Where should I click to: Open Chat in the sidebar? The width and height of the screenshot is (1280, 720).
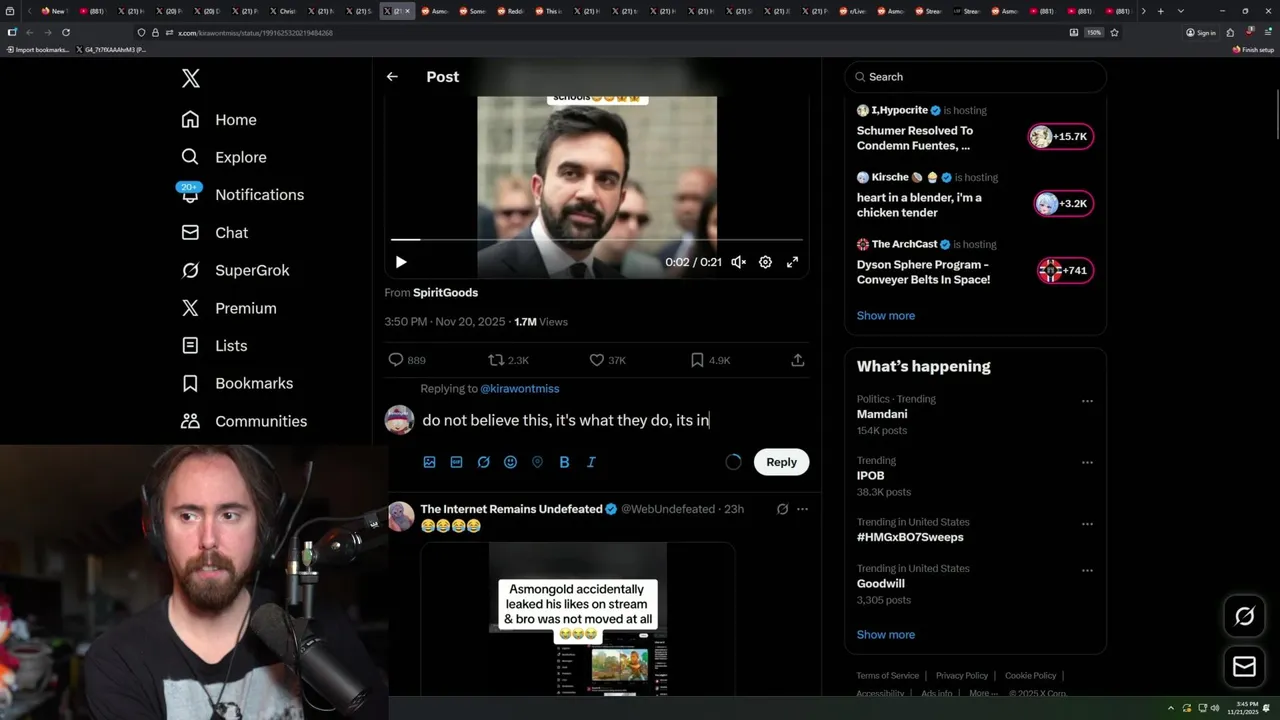click(214, 232)
